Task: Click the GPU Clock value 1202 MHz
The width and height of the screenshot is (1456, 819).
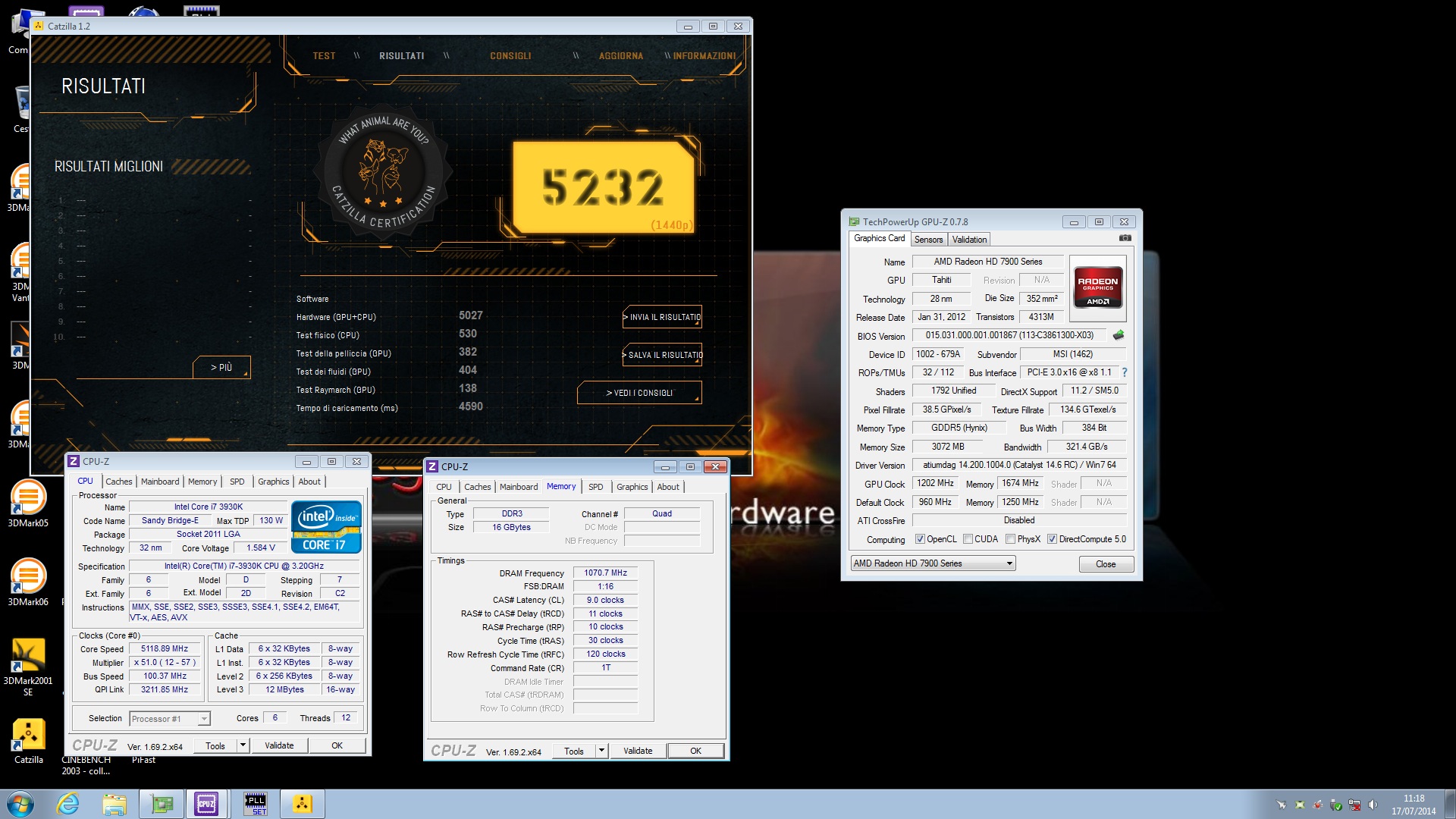Action: (x=935, y=483)
